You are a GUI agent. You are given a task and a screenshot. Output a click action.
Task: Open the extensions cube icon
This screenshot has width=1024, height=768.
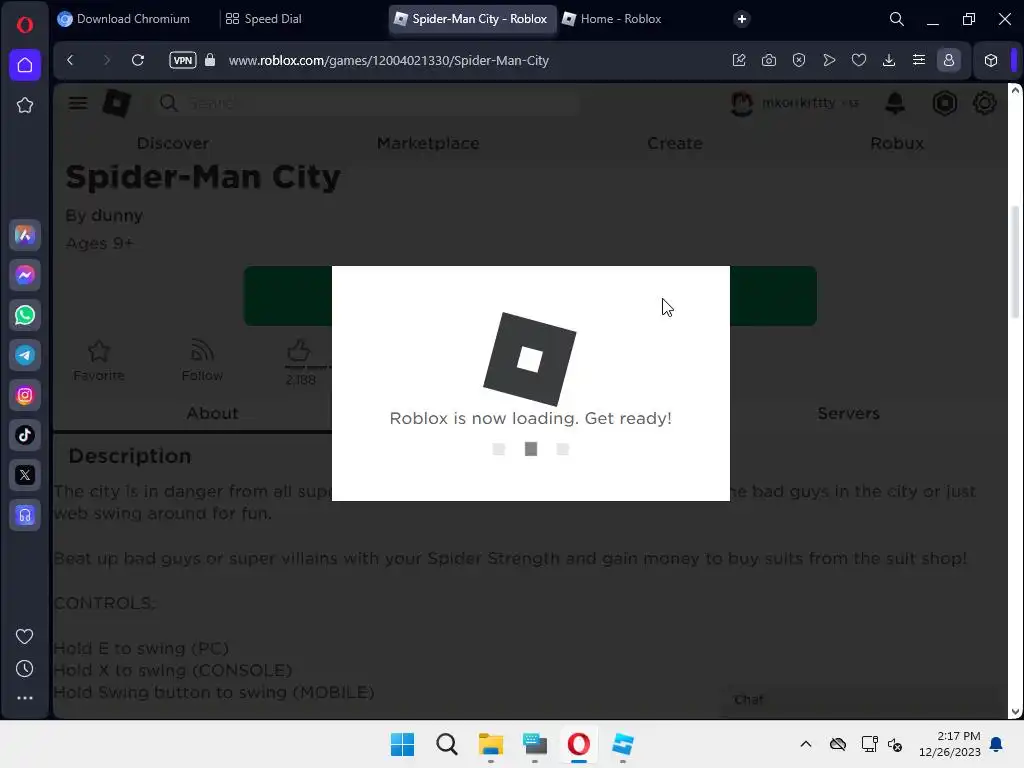click(x=991, y=60)
